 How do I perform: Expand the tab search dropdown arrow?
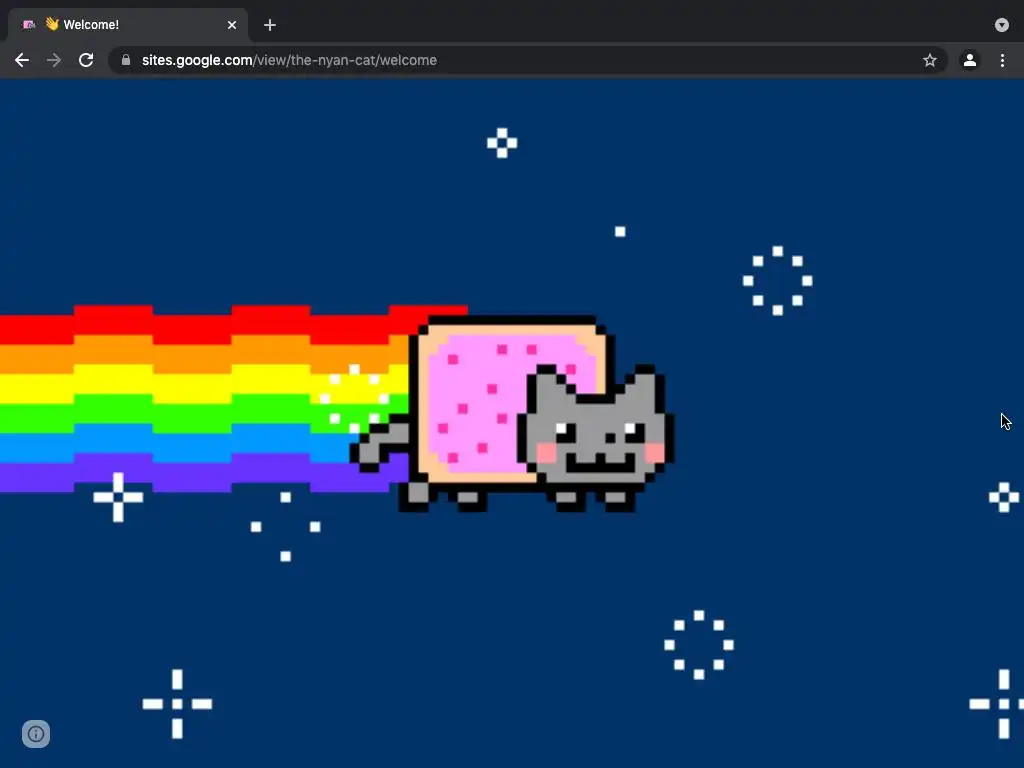point(1001,25)
